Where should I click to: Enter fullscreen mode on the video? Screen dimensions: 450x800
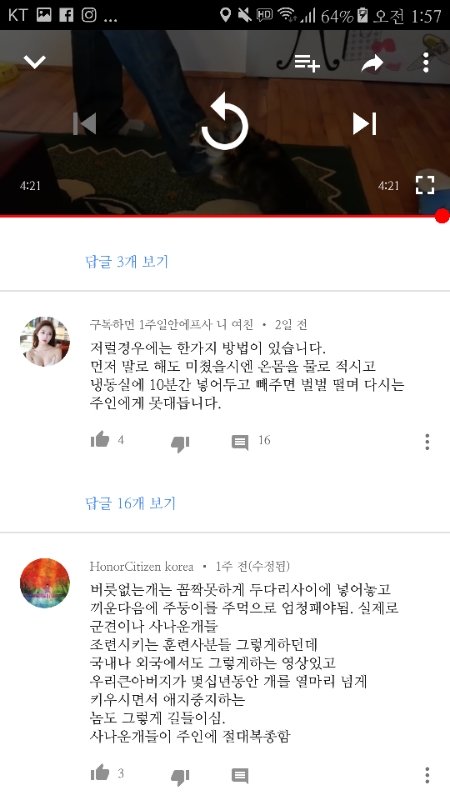[424, 185]
